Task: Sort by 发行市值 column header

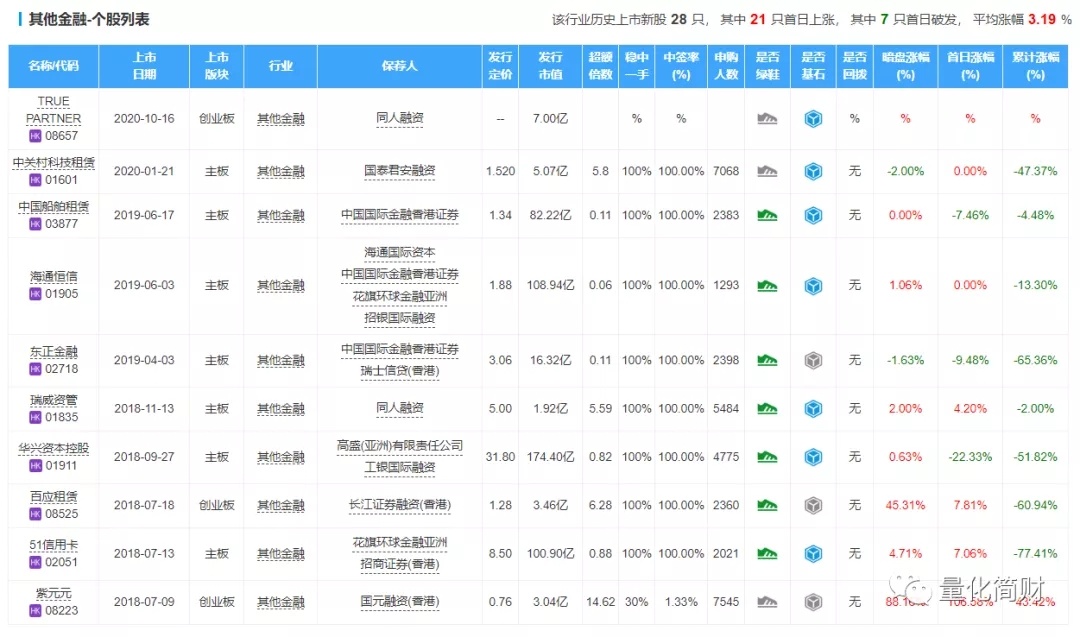Action: 550,66
